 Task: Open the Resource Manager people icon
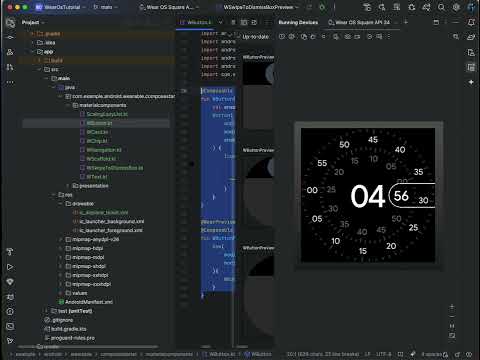click(x=10, y=52)
